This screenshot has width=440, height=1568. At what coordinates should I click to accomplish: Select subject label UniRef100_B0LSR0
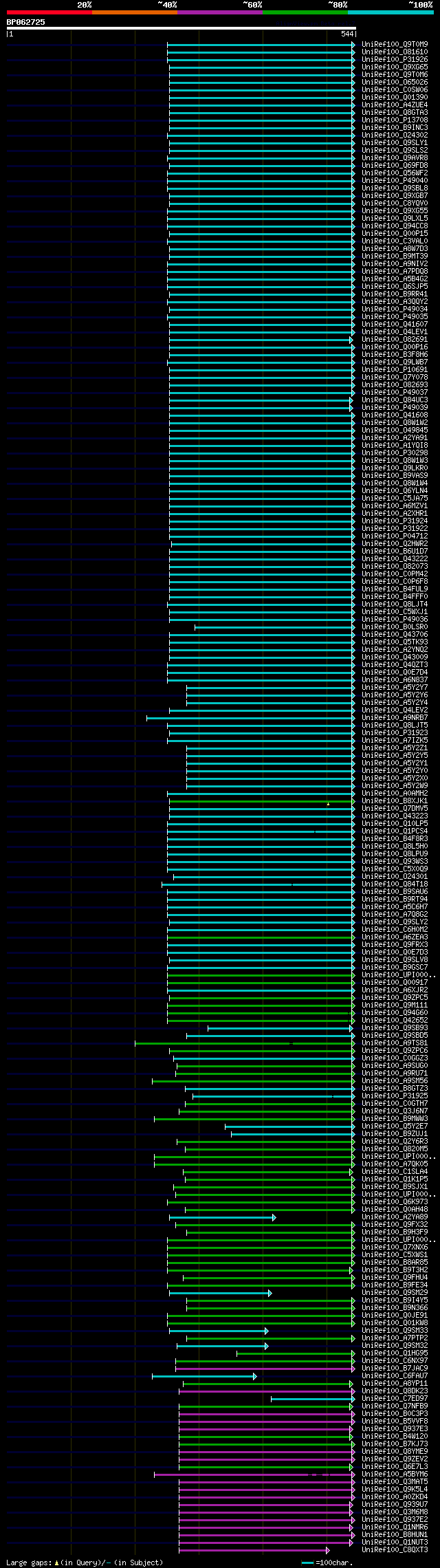(395, 627)
